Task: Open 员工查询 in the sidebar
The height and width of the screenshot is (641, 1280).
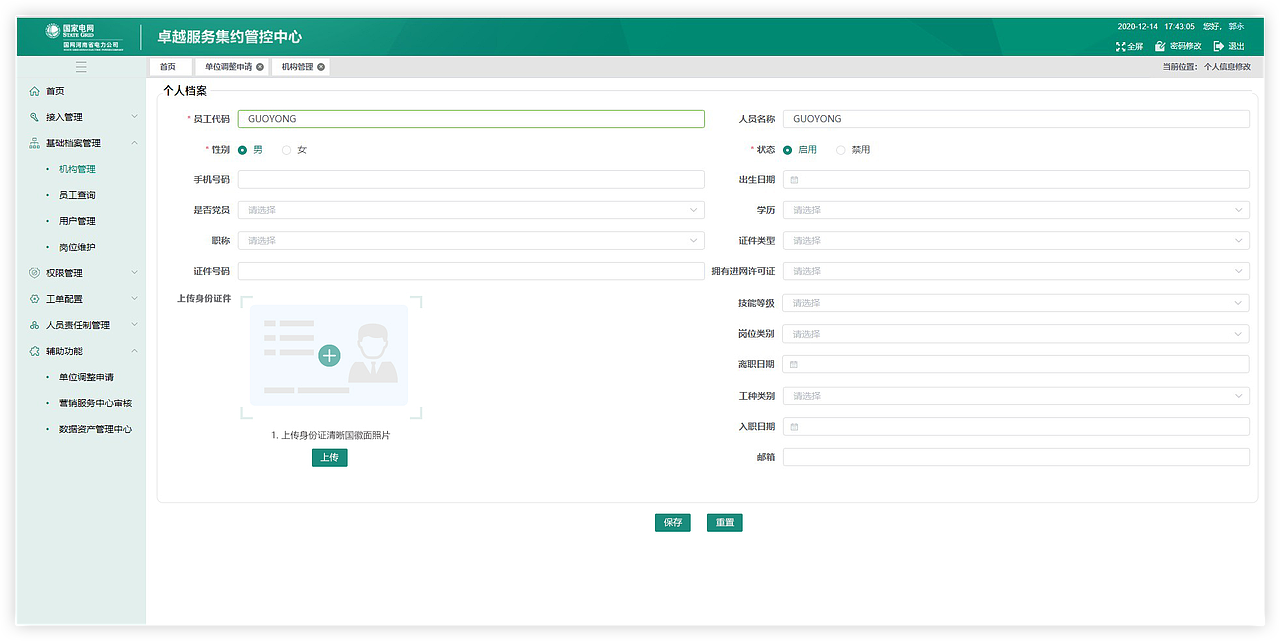Action: tap(77, 195)
